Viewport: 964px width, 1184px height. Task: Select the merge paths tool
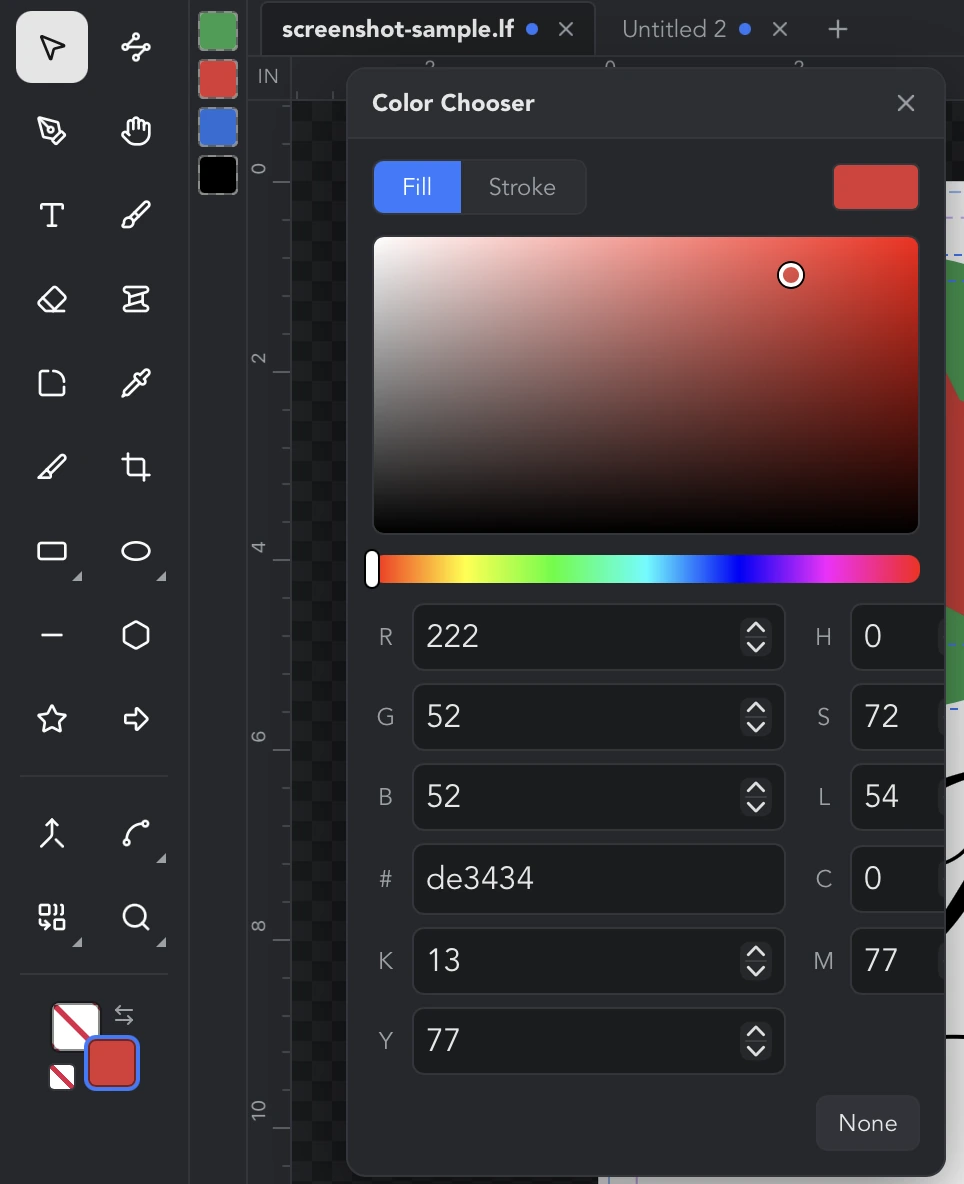tap(51, 834)
